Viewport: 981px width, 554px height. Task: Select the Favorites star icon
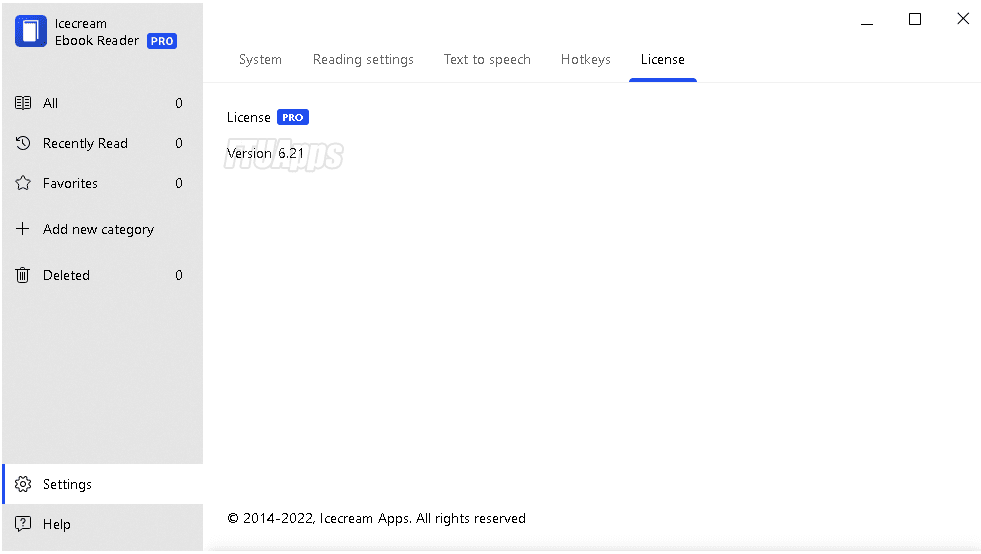click(x=23, y=183)
